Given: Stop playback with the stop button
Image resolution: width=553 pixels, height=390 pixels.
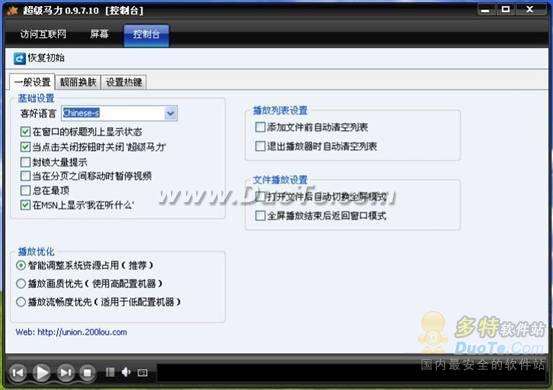Looking at the screenshot, I should tap(87, 373).
